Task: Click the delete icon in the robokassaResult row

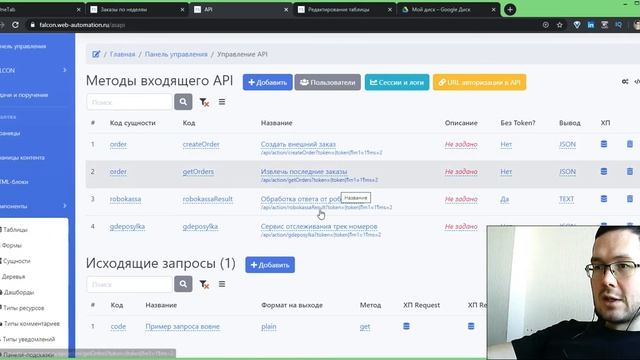Action: pyautogui.click(x=630, y=198)
